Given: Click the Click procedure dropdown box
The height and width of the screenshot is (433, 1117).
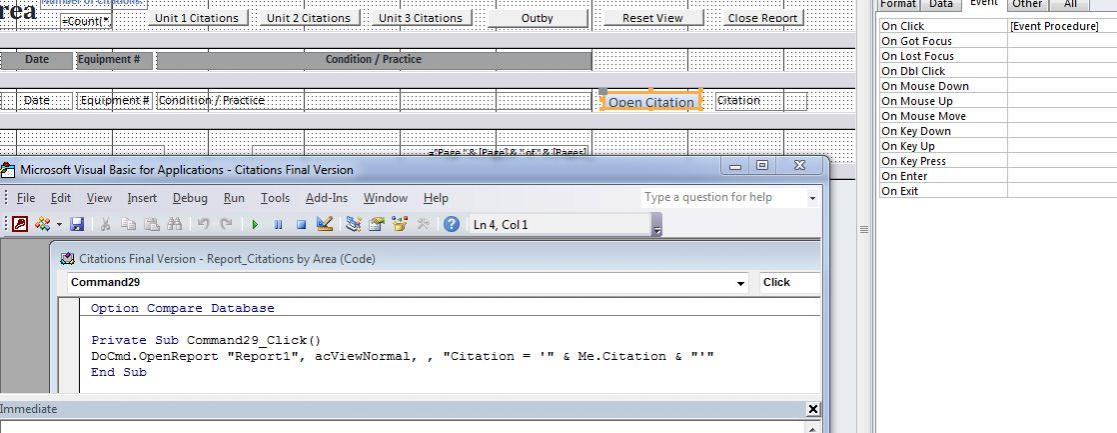Looking at the screenshot, I should coord(789,283).
